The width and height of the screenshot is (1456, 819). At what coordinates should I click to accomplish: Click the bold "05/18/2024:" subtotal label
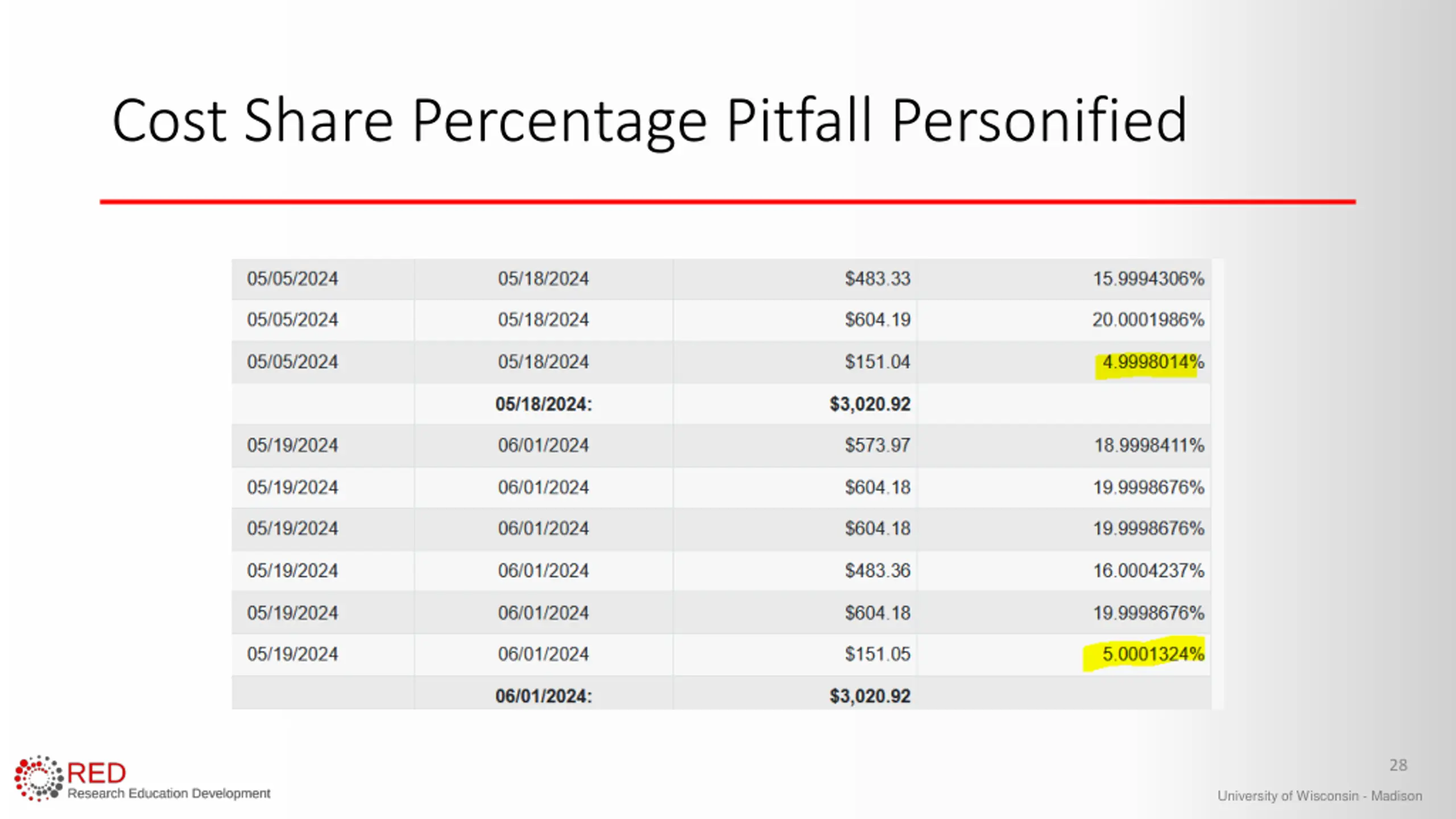click(x=543, y=404)
